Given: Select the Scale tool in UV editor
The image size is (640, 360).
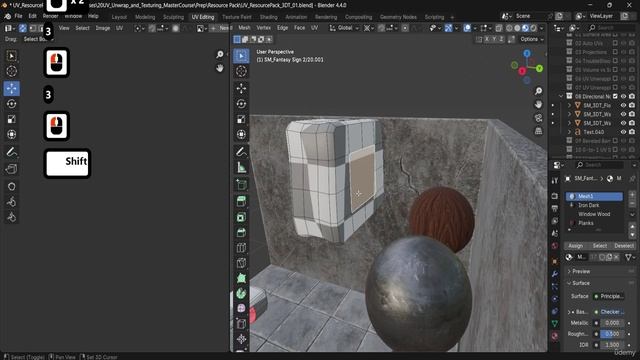Looking at the screenshot, I should (11, 119).
